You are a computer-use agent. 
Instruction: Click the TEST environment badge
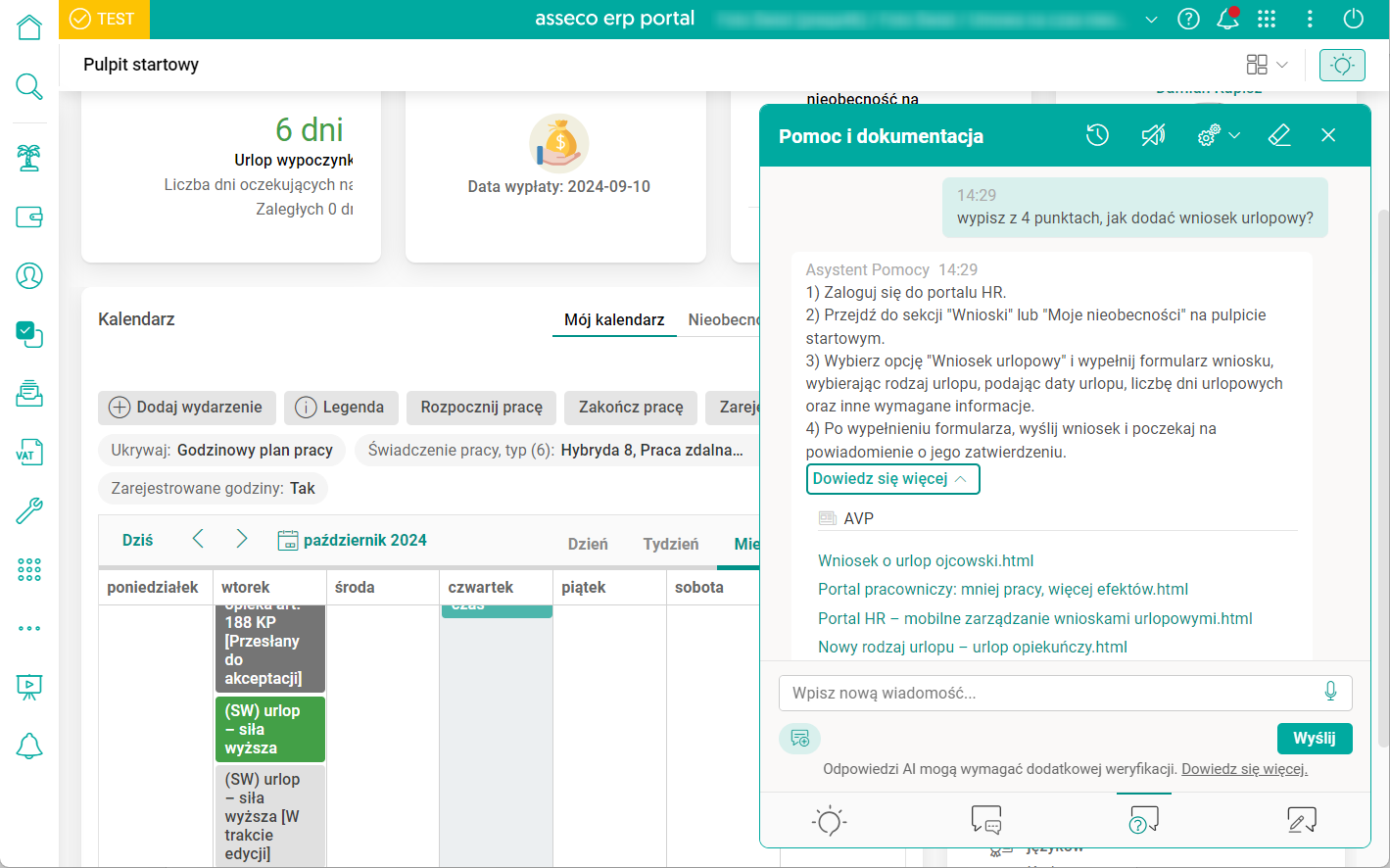pyautogui.click(x=103, y=19)
